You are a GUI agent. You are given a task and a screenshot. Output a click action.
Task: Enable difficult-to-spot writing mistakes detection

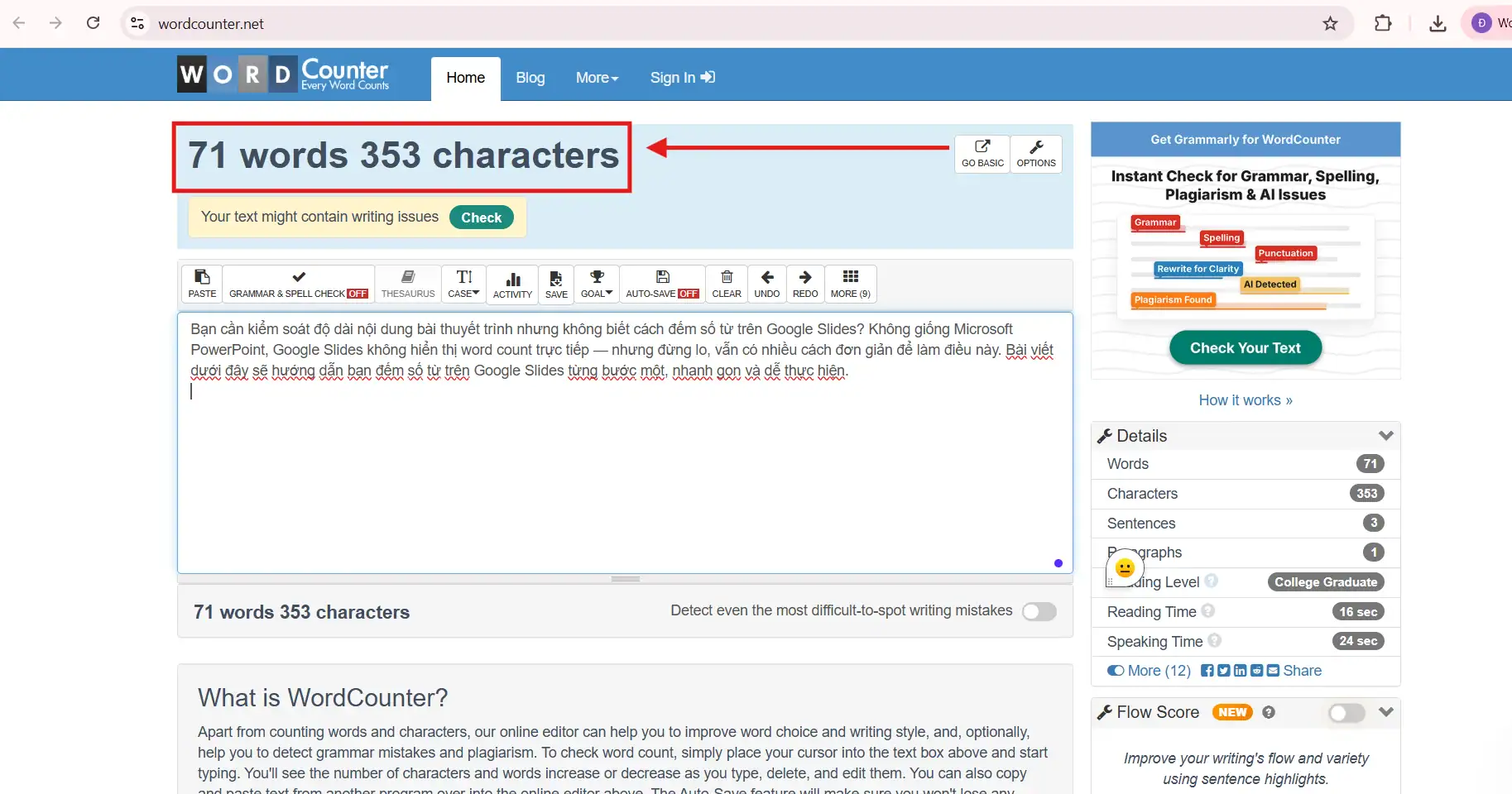pos(1039,611)
